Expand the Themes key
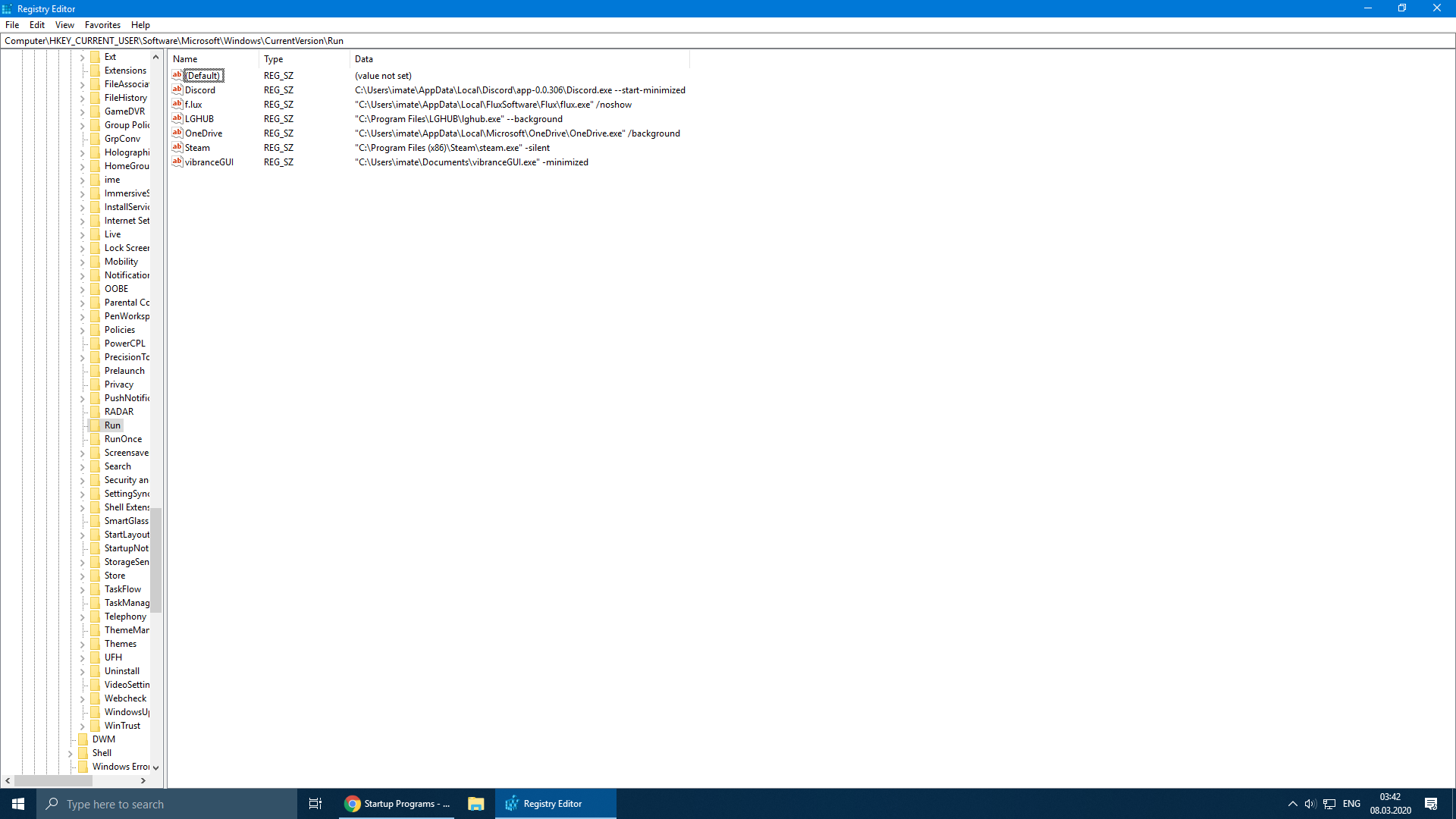The width and height of the screenshot is (1456, 819). (x=82, y=645)
